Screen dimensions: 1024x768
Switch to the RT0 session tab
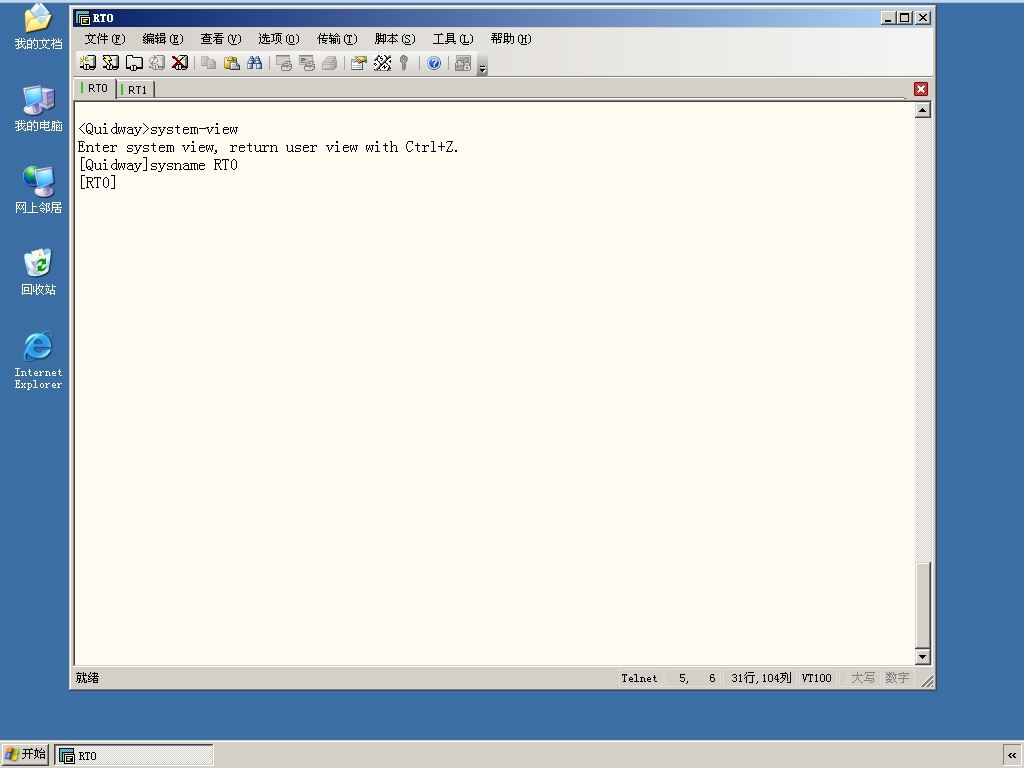point(95,88)
